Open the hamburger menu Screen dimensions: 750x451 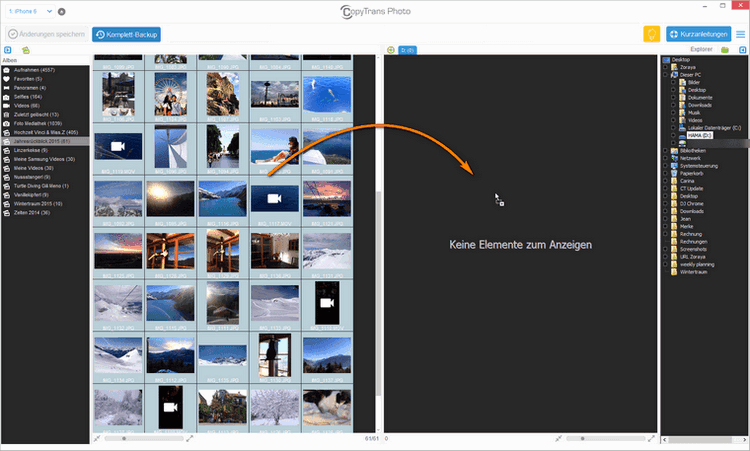[740, 34]
